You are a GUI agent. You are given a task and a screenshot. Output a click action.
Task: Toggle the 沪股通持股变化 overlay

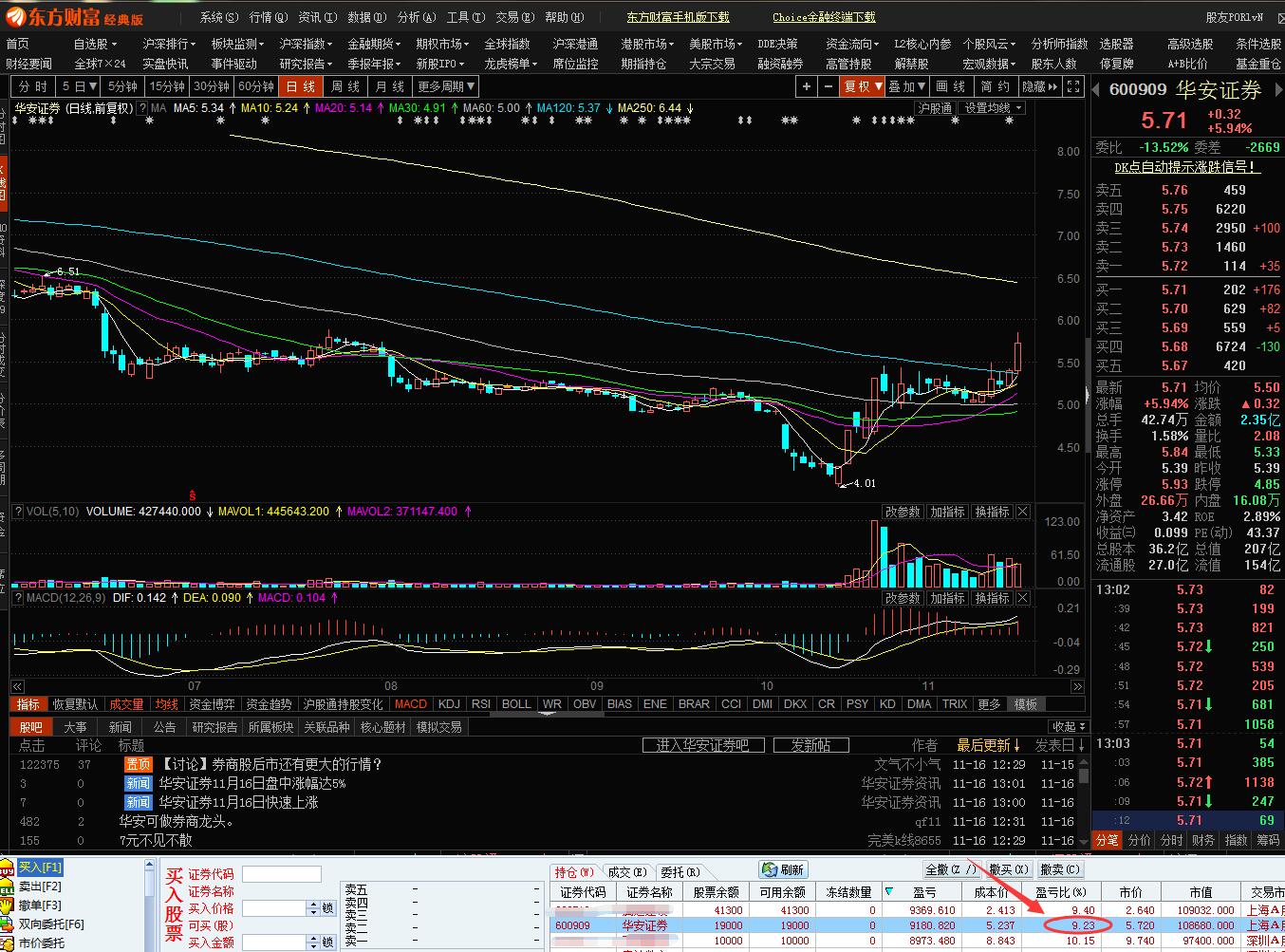(x=343, y=704)
